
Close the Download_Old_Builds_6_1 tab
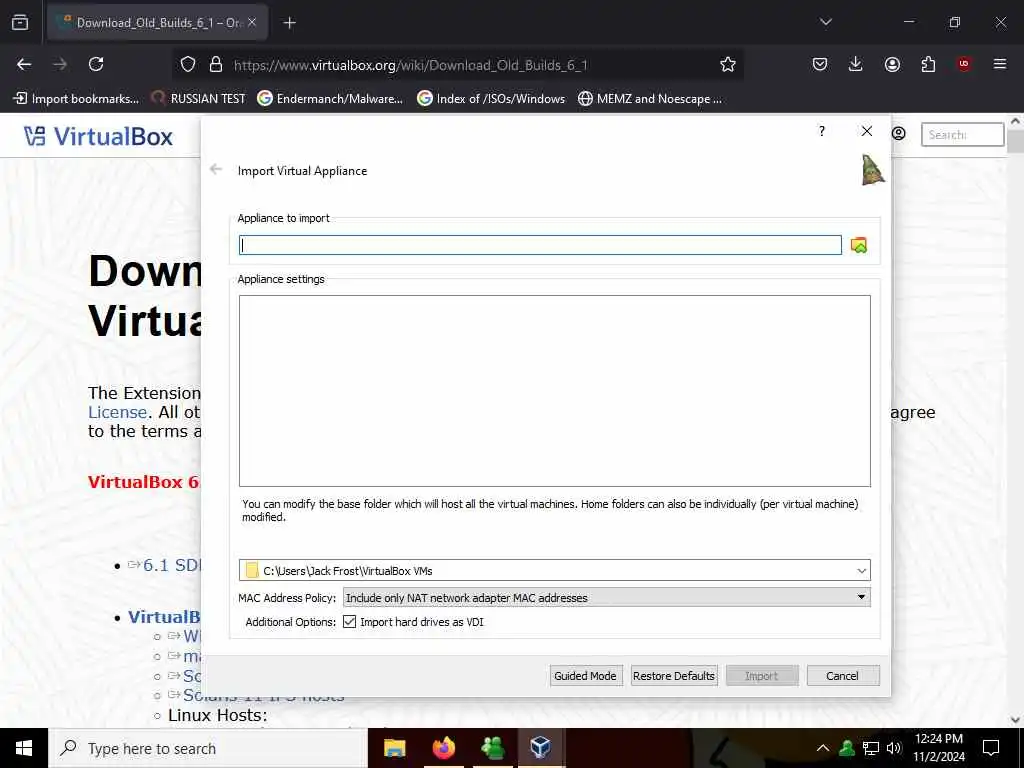pos(252,23)
